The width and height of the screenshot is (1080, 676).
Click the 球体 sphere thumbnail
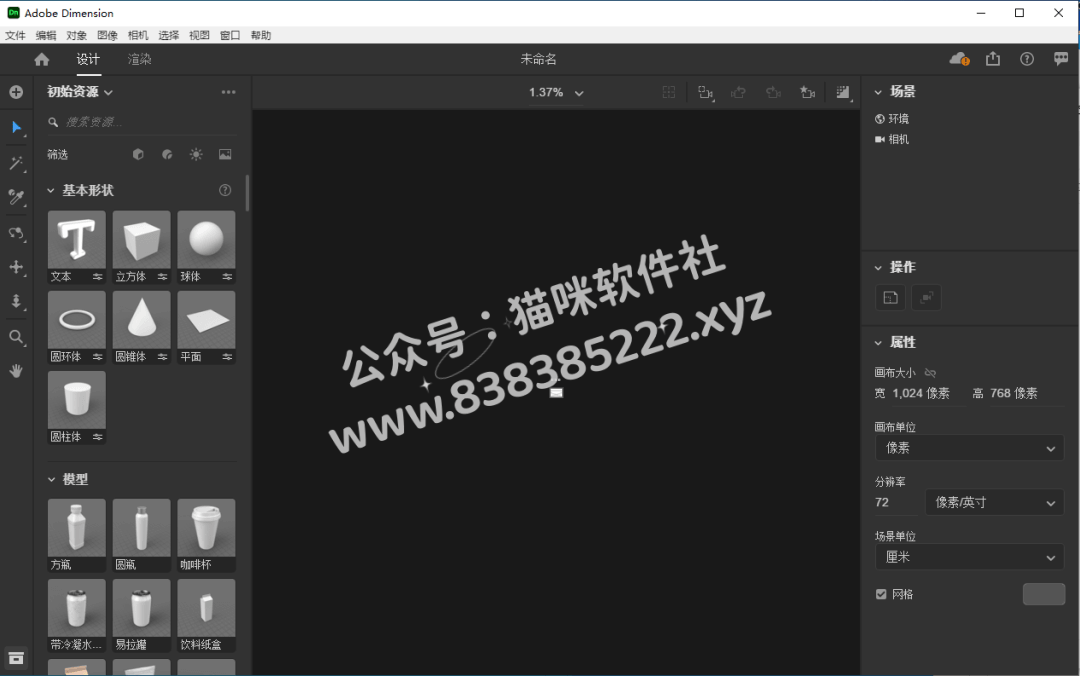[206, 240]
